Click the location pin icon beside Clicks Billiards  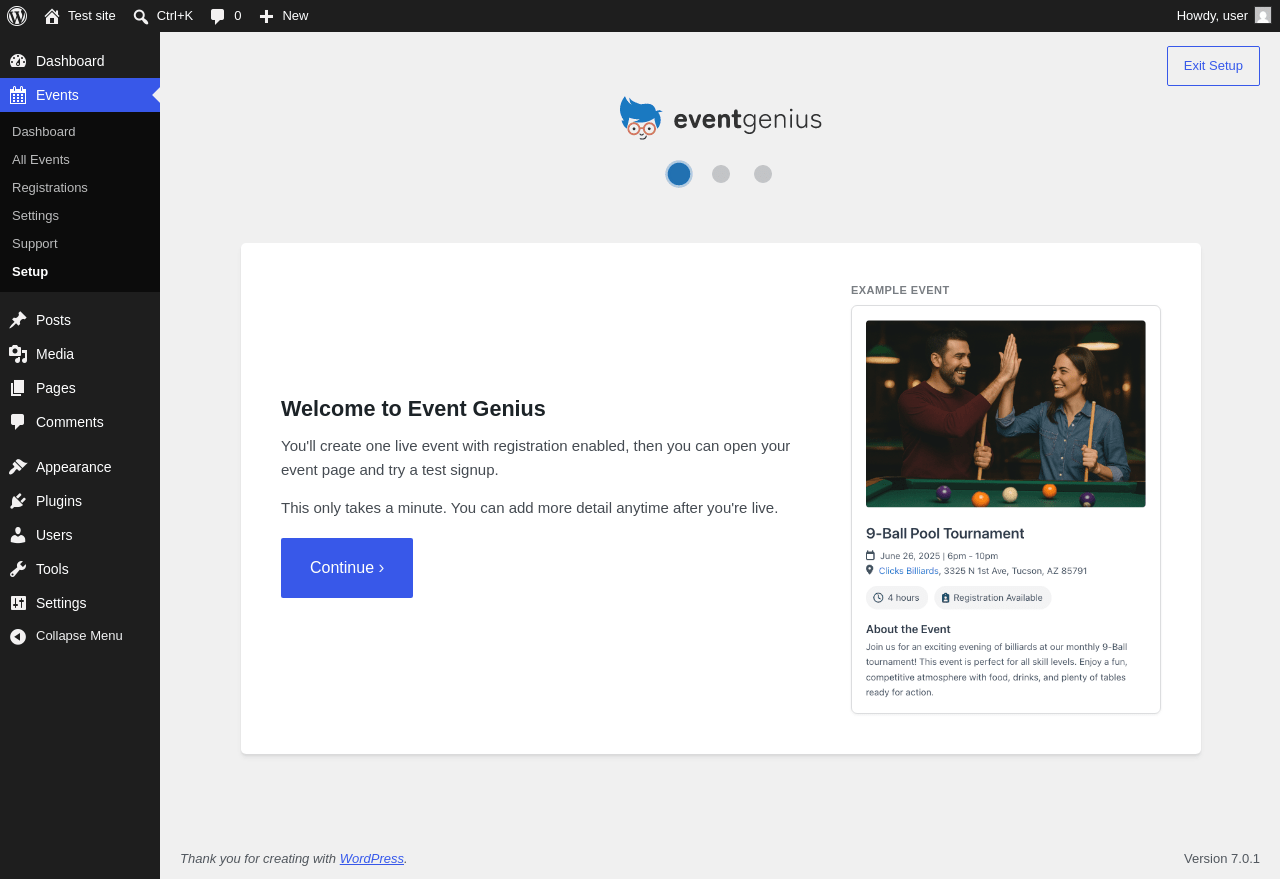pyautogui.click(x=870, y=570)
